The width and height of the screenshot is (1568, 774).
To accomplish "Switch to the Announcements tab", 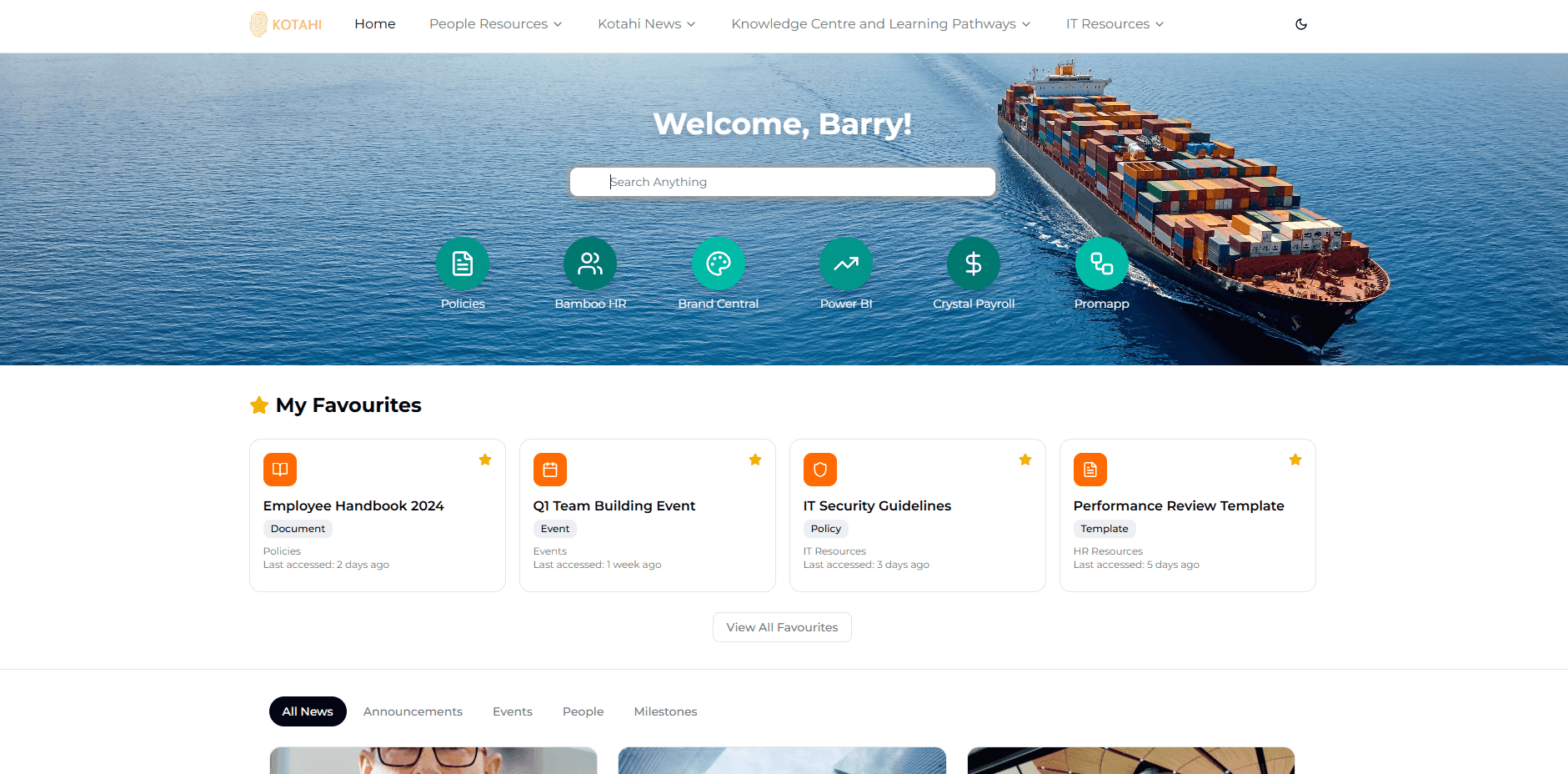I will (x=413, y=711).
